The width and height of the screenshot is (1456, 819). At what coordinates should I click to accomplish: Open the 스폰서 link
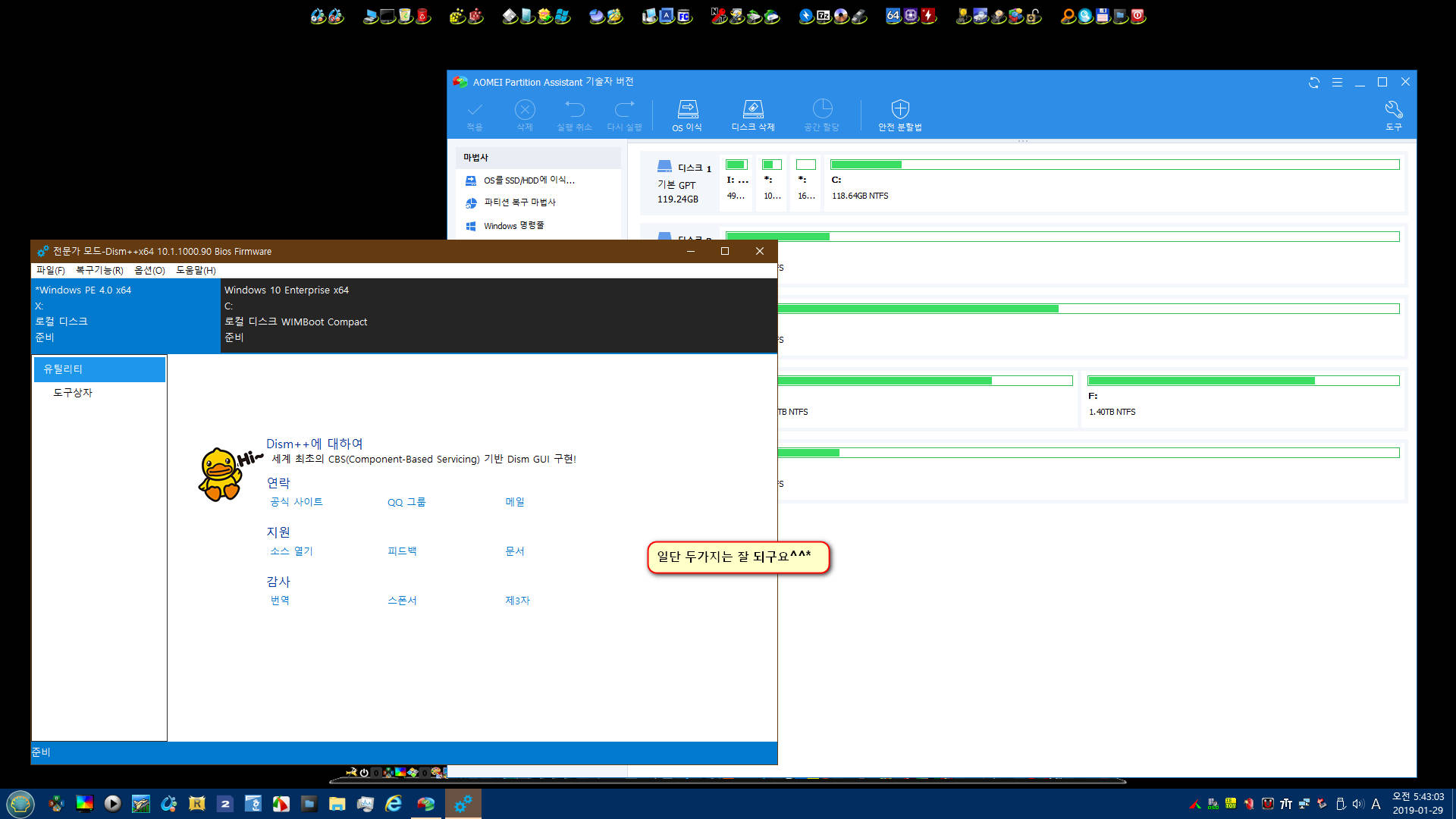pyautogui.click(x=402, y=601)
